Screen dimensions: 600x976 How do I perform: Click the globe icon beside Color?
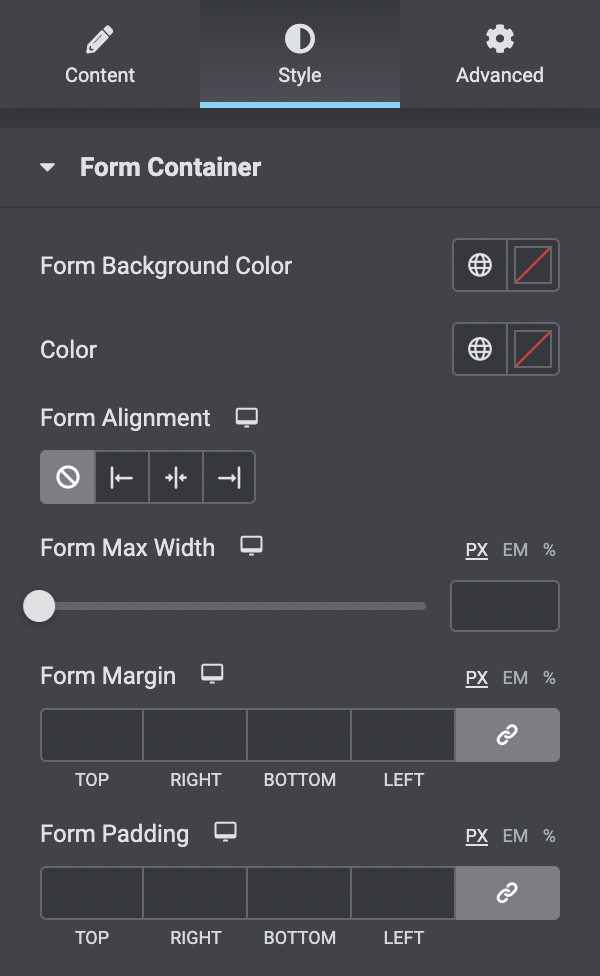[x=480, y=349]
